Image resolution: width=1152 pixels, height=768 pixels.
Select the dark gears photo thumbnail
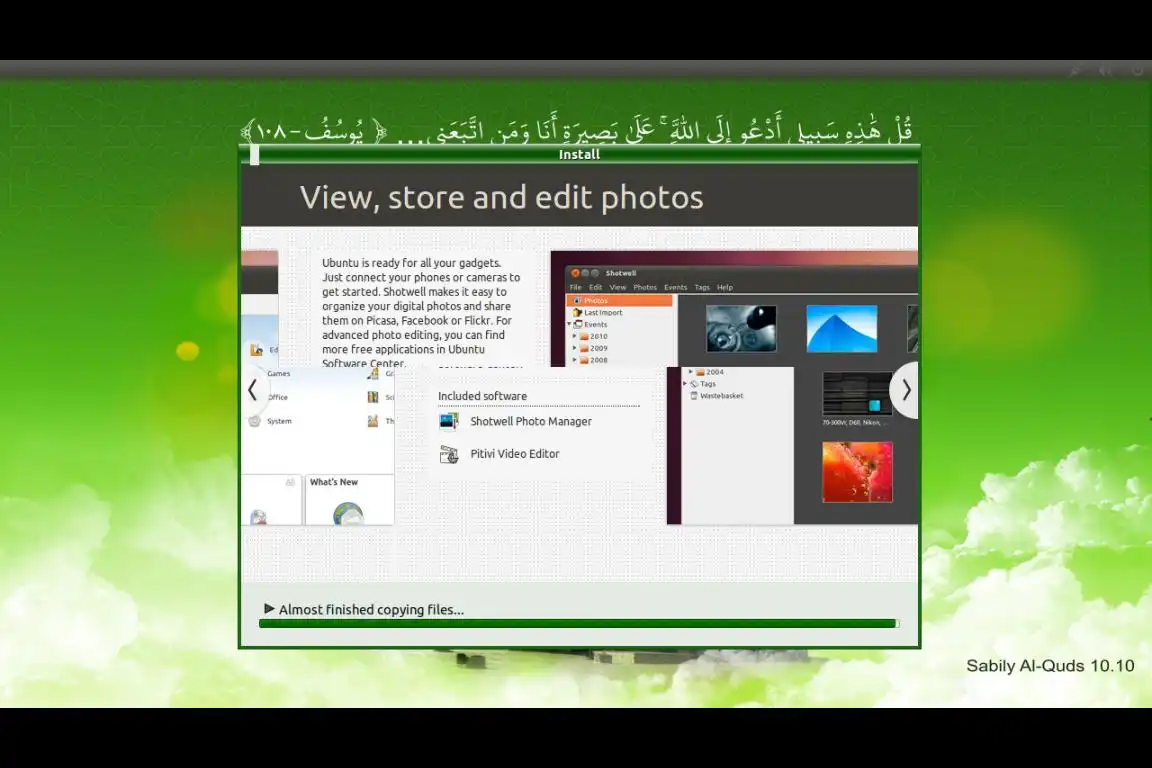[741, 329]
